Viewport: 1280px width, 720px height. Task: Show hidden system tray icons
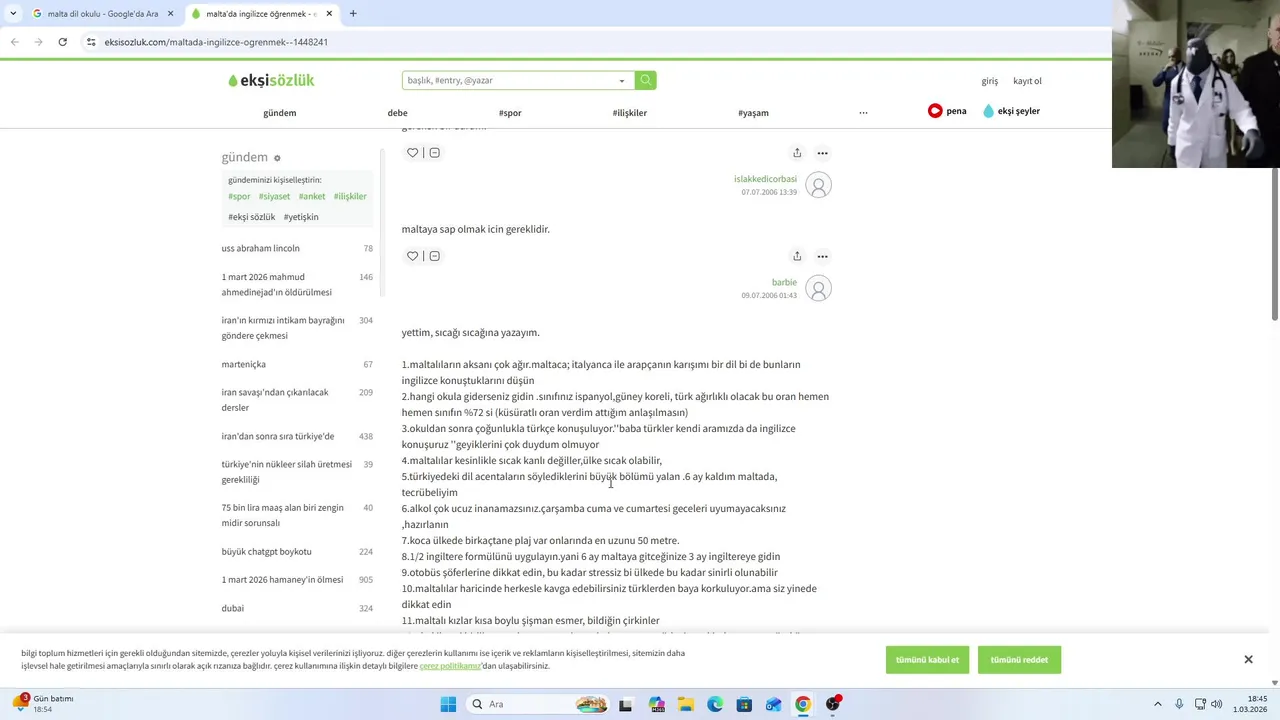1158,704
